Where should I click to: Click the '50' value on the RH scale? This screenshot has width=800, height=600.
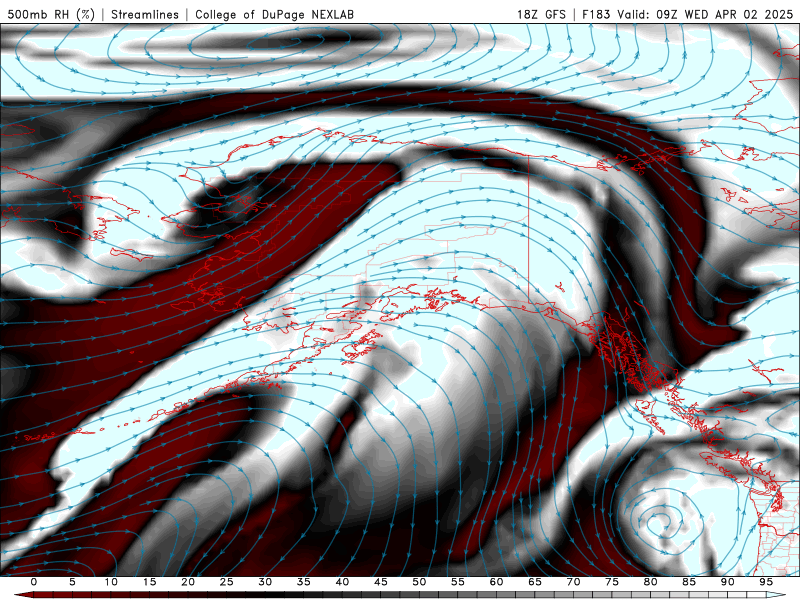[419, 582]
